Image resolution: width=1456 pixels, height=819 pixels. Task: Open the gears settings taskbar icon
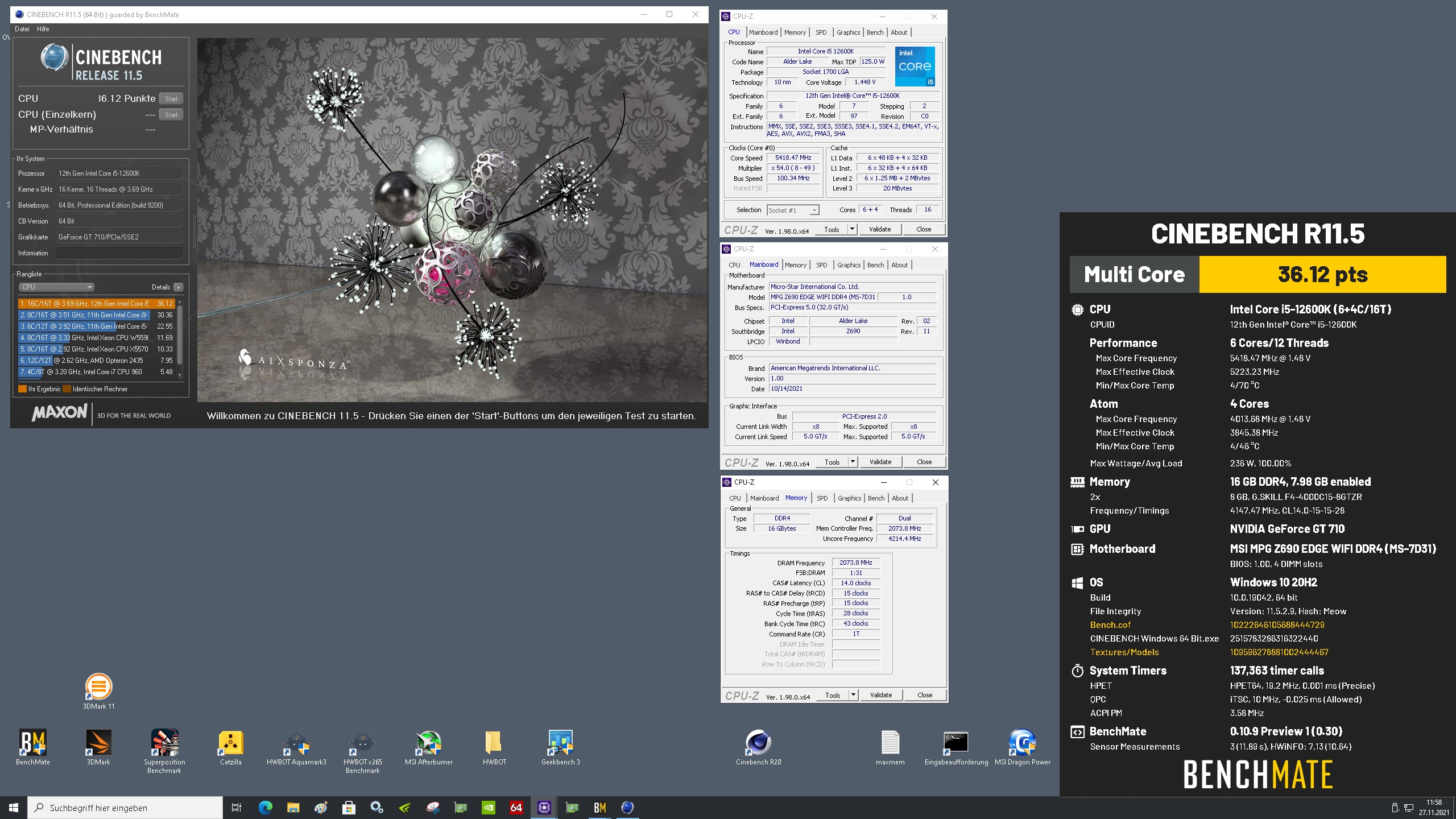click(377, 808)
